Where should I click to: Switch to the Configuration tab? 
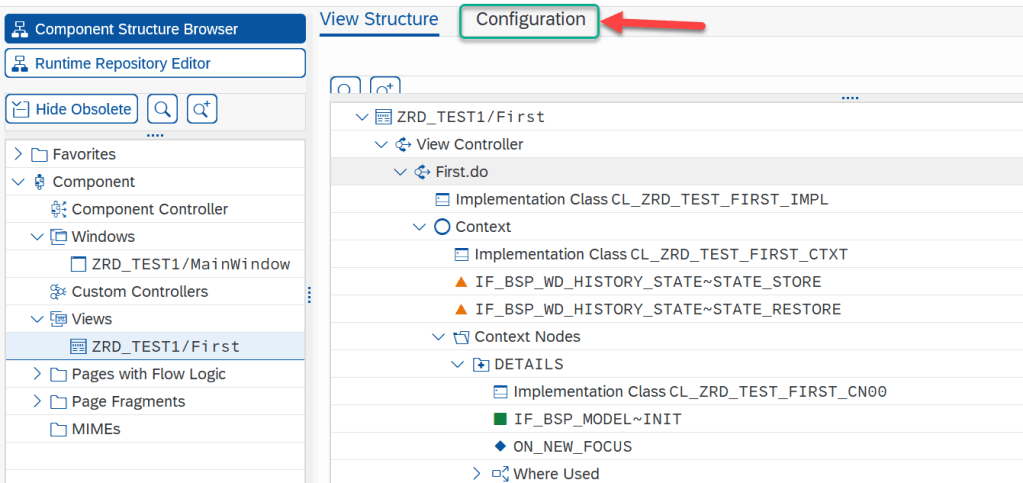tap(530, 20)
